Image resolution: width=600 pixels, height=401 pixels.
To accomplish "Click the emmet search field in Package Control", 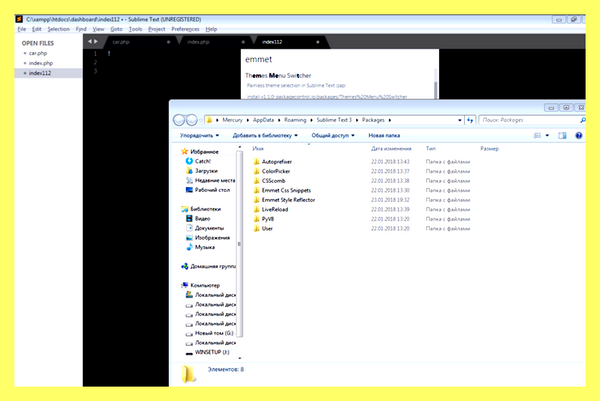I will (339, 59).
